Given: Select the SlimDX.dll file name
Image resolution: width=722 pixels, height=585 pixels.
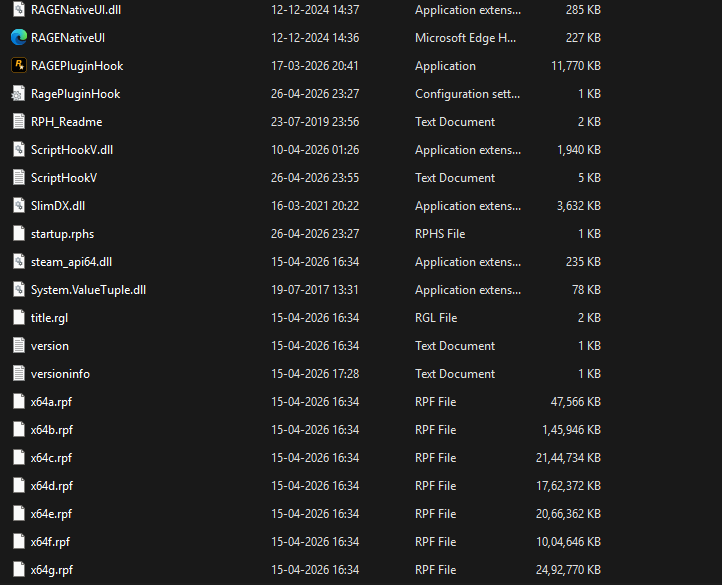Looking at the screenshot, I should click(x=58, y=206).
